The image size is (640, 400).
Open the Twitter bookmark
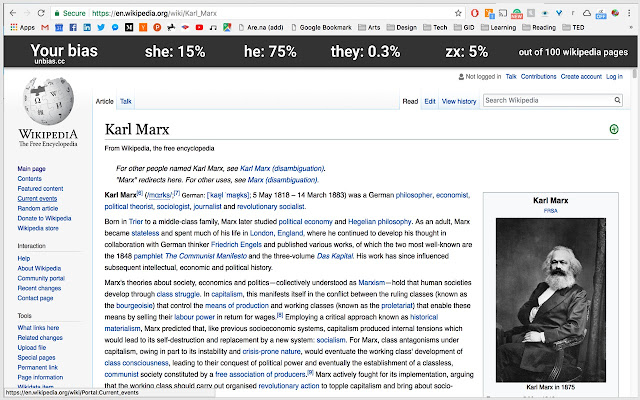point(101,27)
